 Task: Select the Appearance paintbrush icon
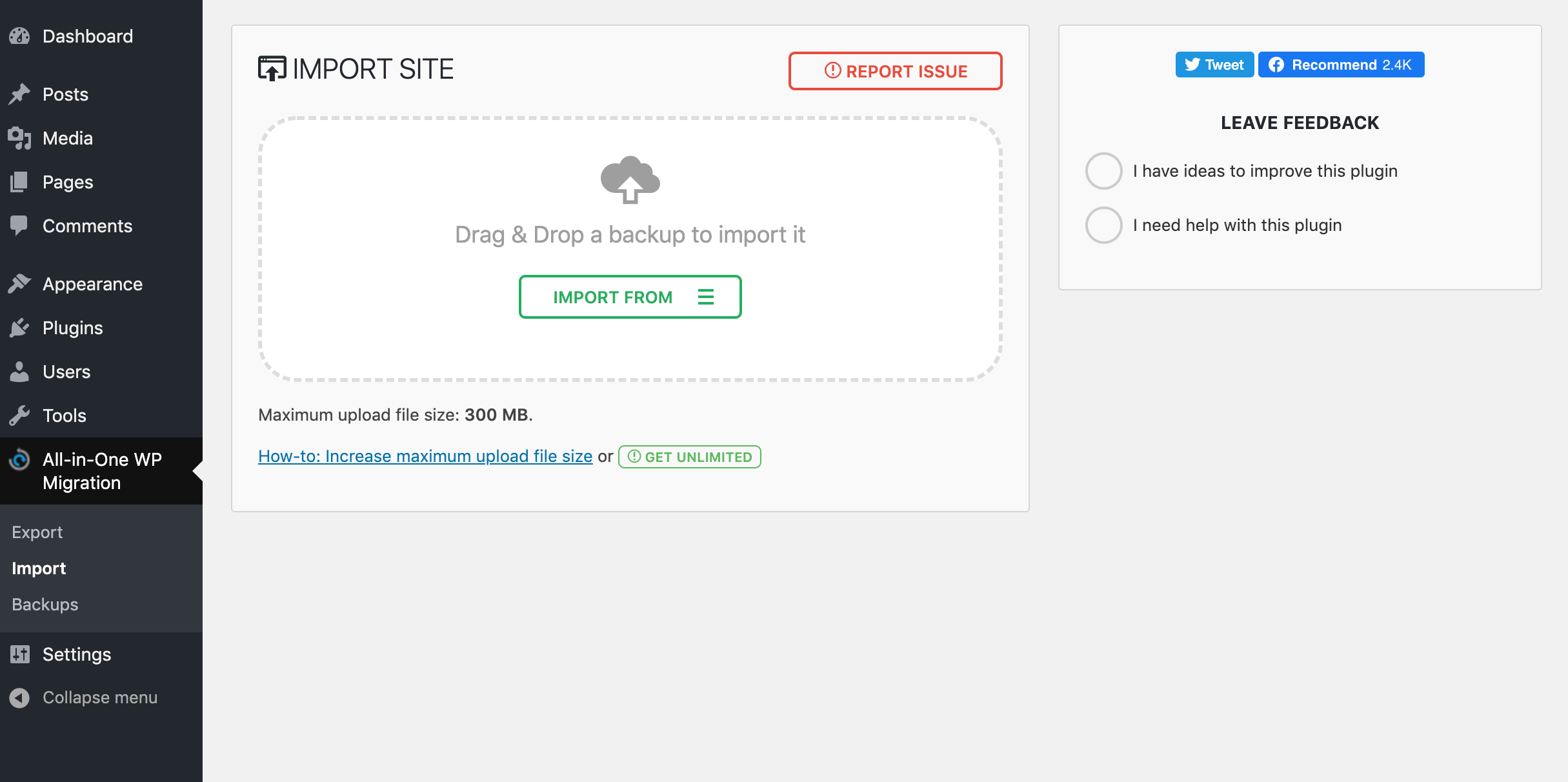[20, 283]
